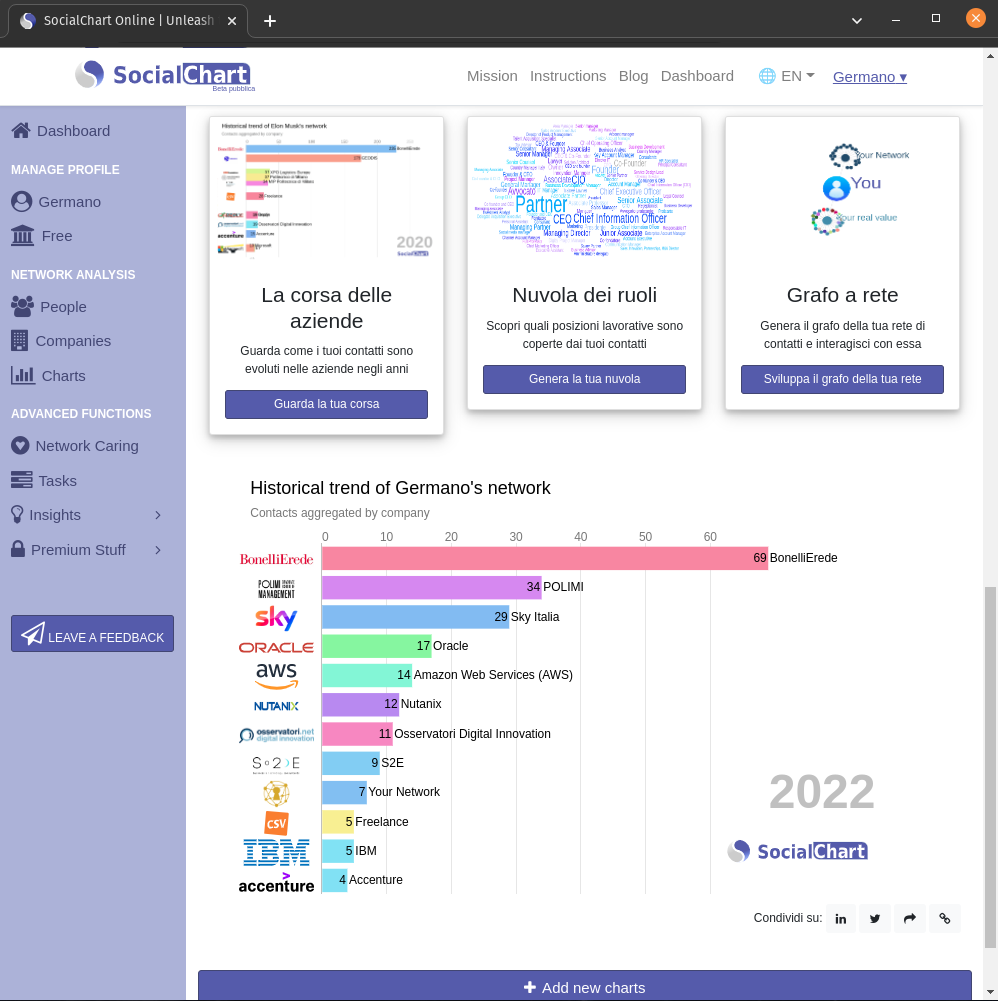Image resolution: width=998 pixels, height=1001 pixels.
Task: Select the Free plan bank icon
Action: click(22, 236)
